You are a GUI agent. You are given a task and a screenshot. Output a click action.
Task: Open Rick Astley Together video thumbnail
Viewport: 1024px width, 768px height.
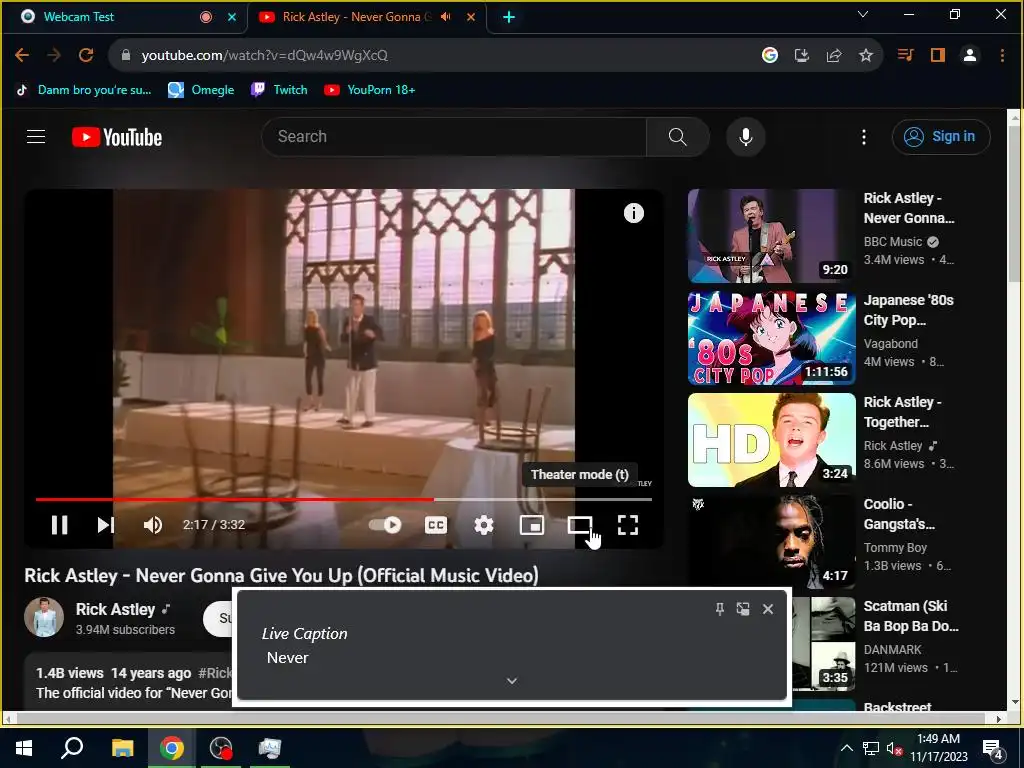tap(771, 440)
